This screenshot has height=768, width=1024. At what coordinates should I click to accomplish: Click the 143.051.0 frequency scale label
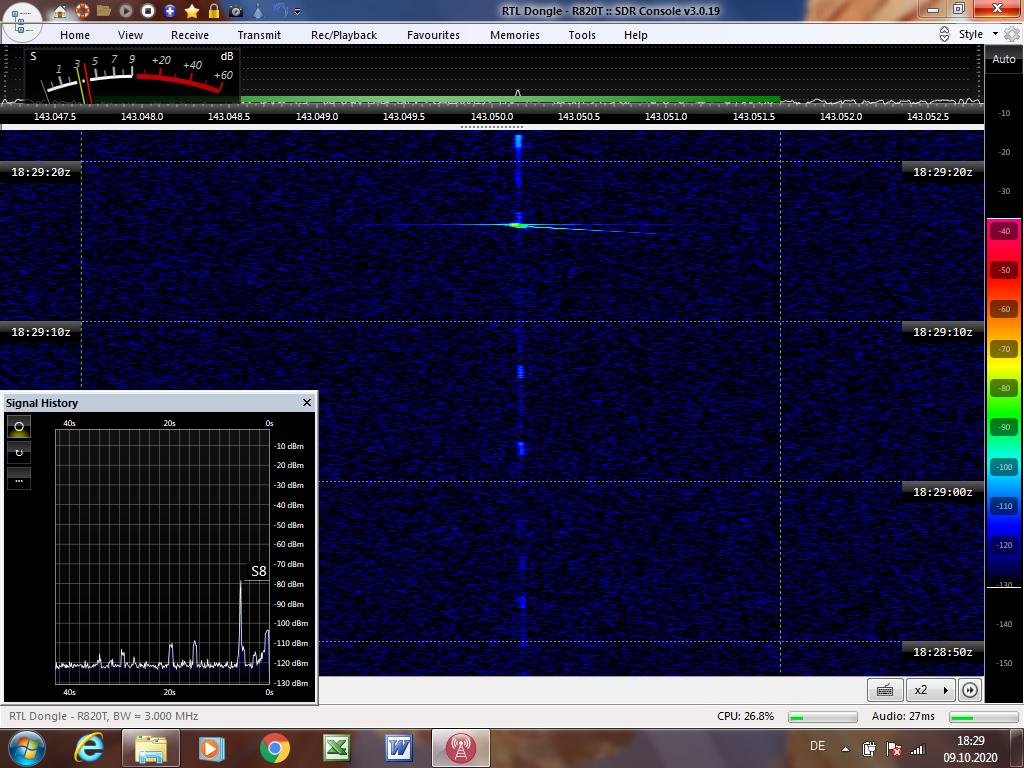click(x=665, y=116)
